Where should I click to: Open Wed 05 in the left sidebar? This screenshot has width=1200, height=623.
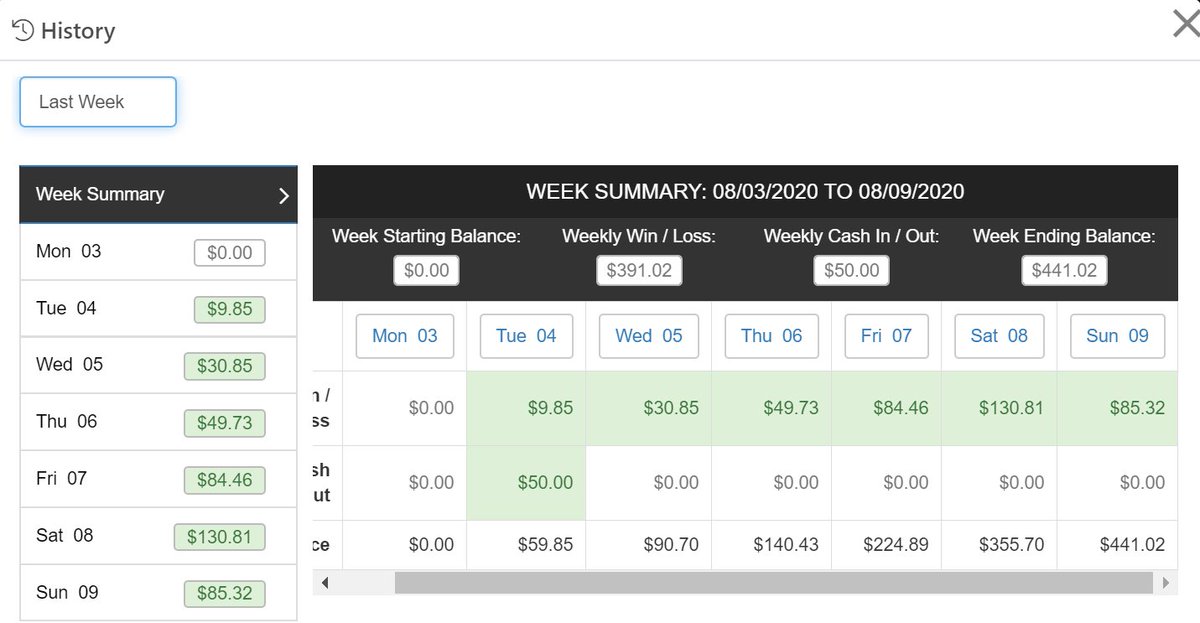(x=158, y=365)
